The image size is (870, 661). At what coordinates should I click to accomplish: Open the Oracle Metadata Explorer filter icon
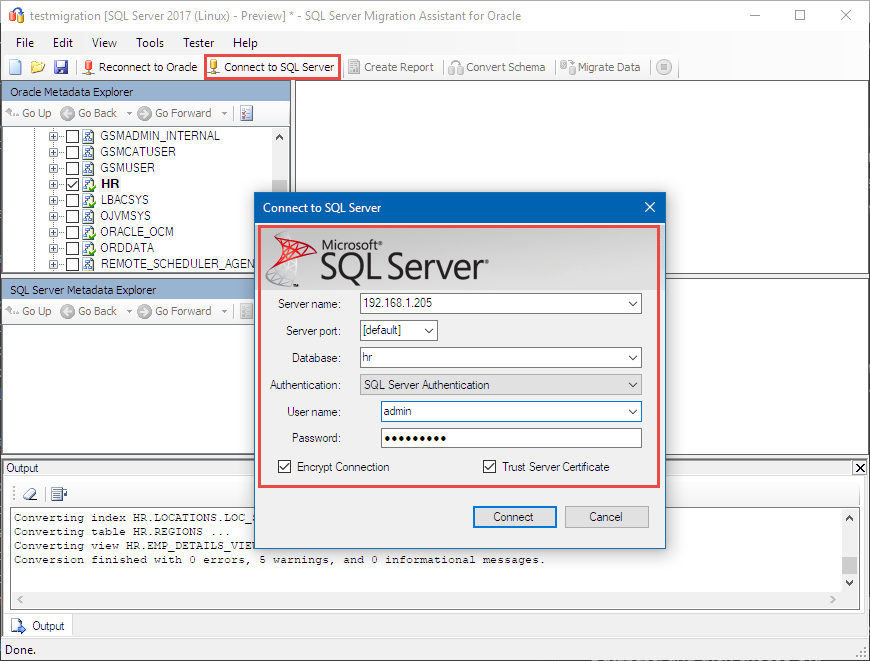pos(246,112)
